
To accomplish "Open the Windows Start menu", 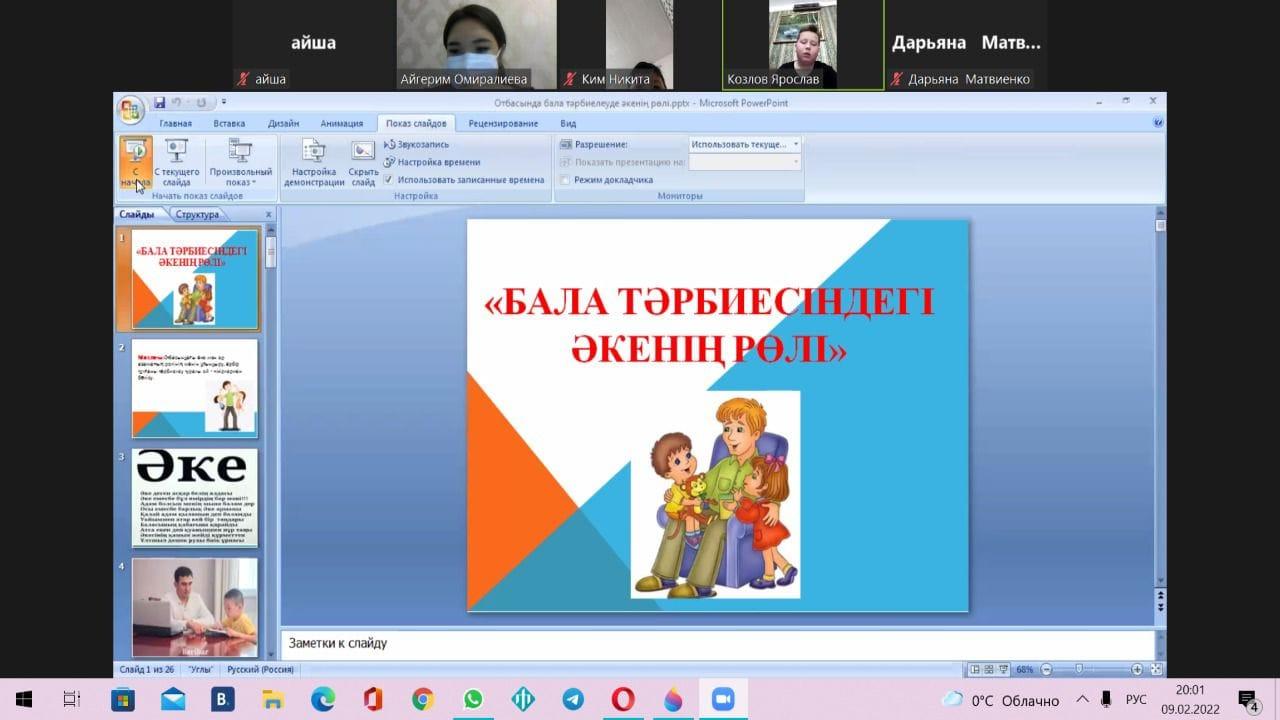I will [24, 699].
